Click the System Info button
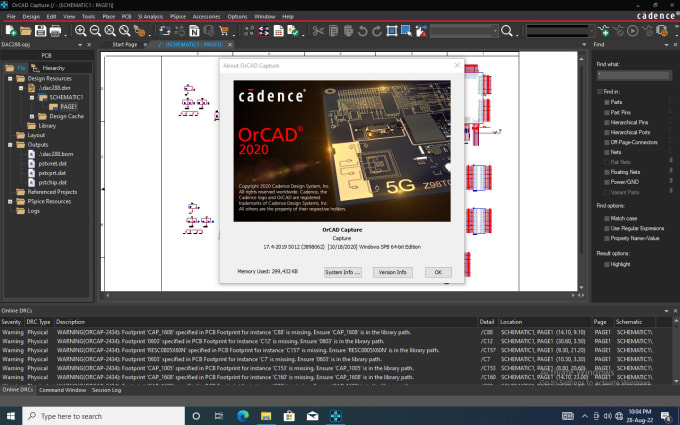This screenshot has height=425, width=680. tap(343, 272)
